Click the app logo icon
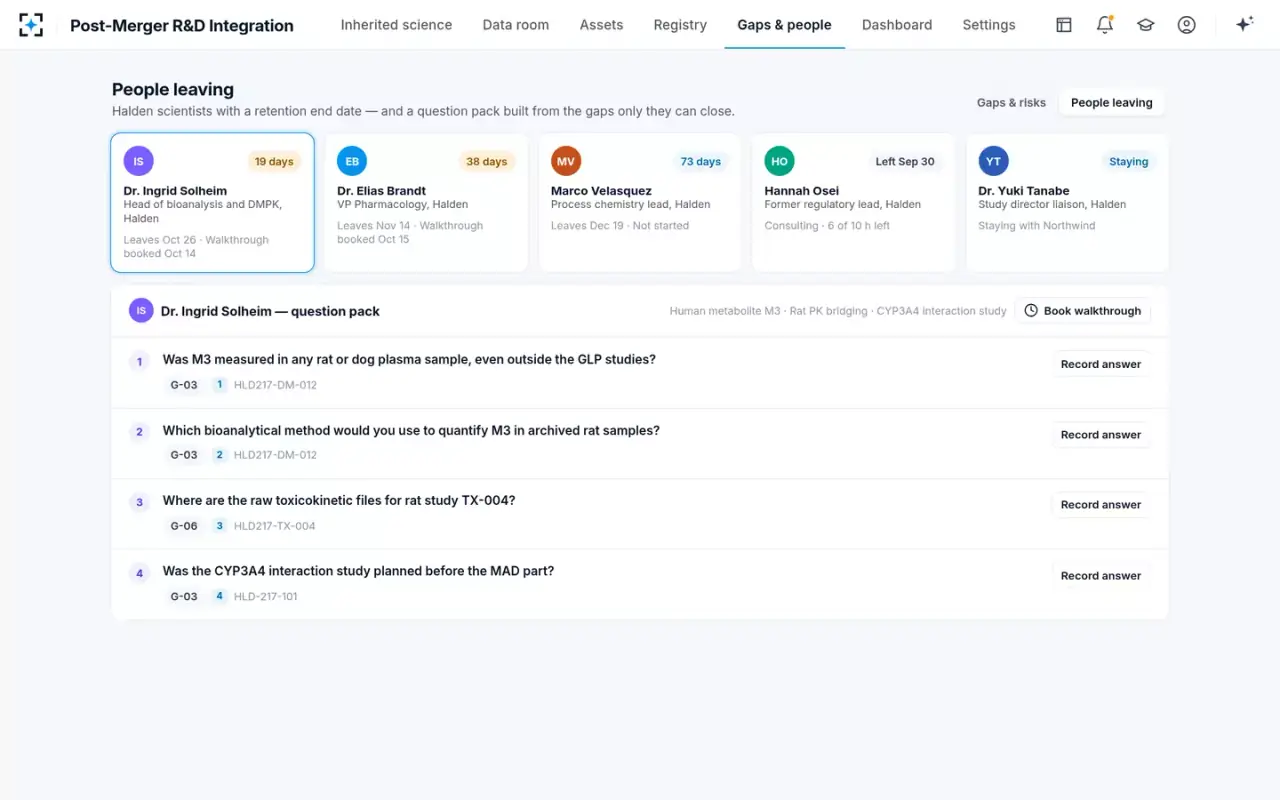This screenshot has width=1280, height=800. [x=31, y=25]
